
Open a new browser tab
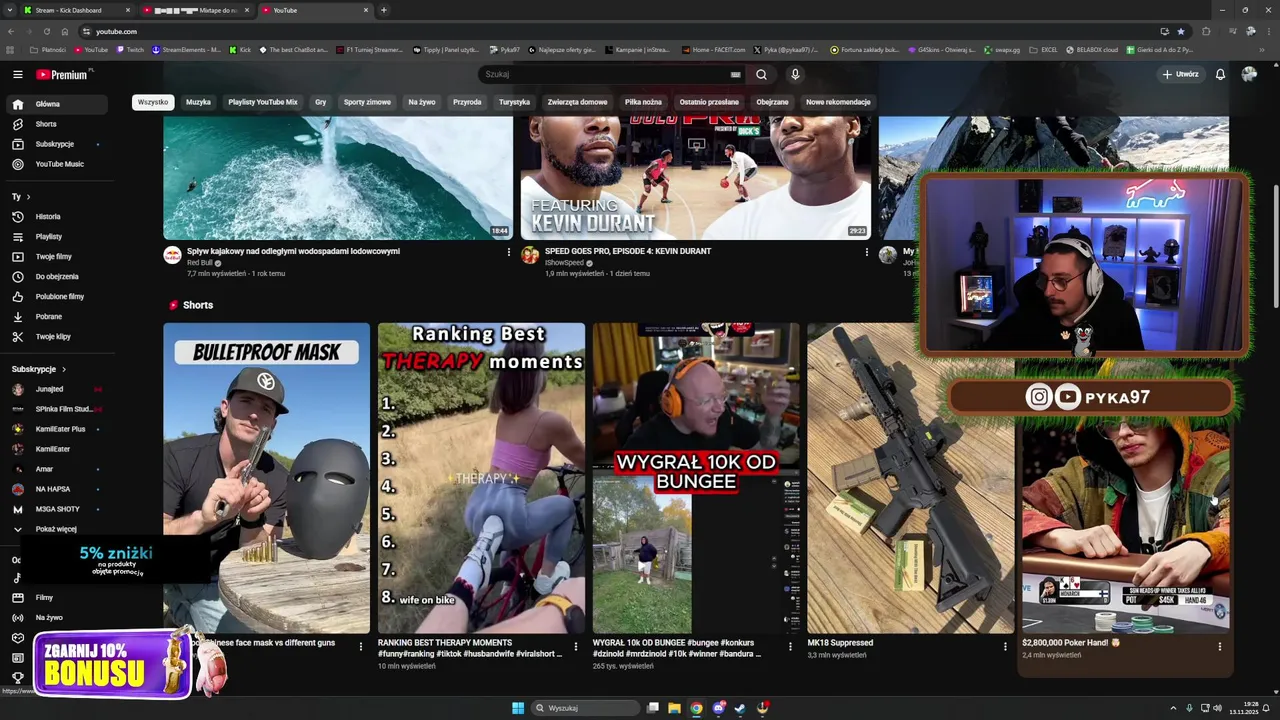pos(384,10)
